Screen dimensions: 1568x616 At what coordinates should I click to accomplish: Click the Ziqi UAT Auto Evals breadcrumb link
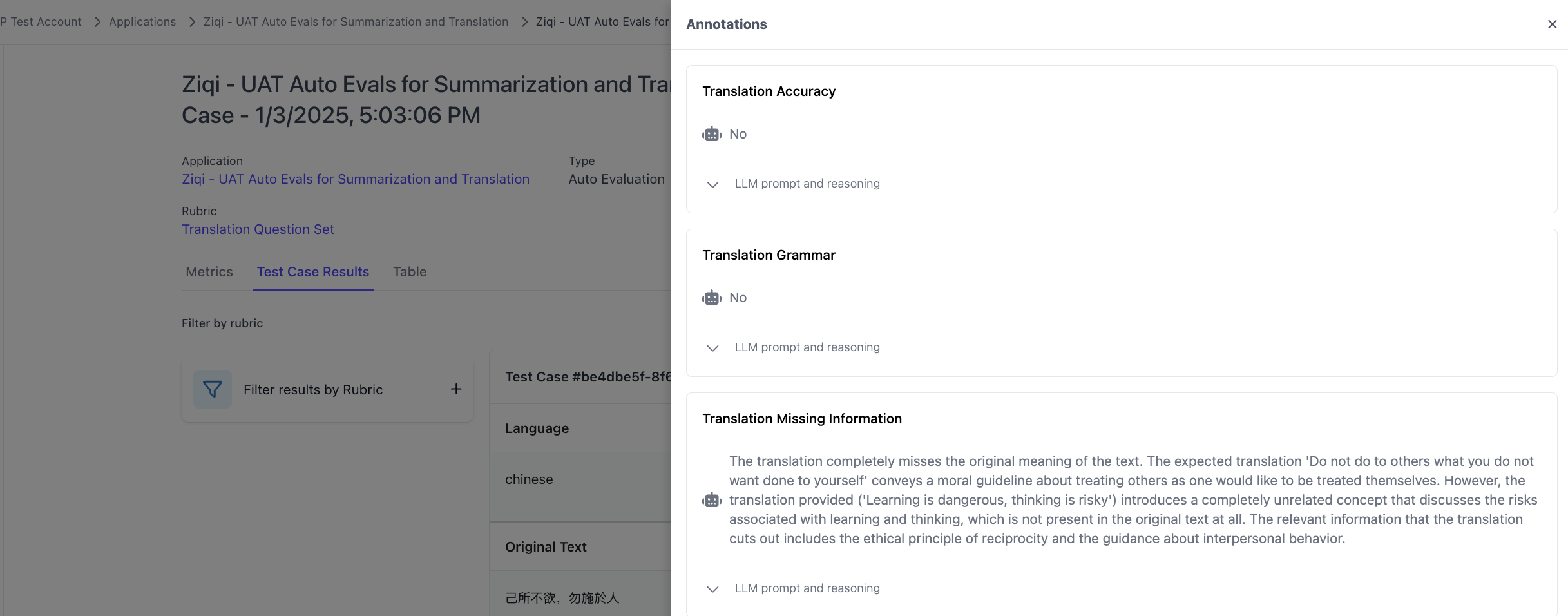[356, 22]
